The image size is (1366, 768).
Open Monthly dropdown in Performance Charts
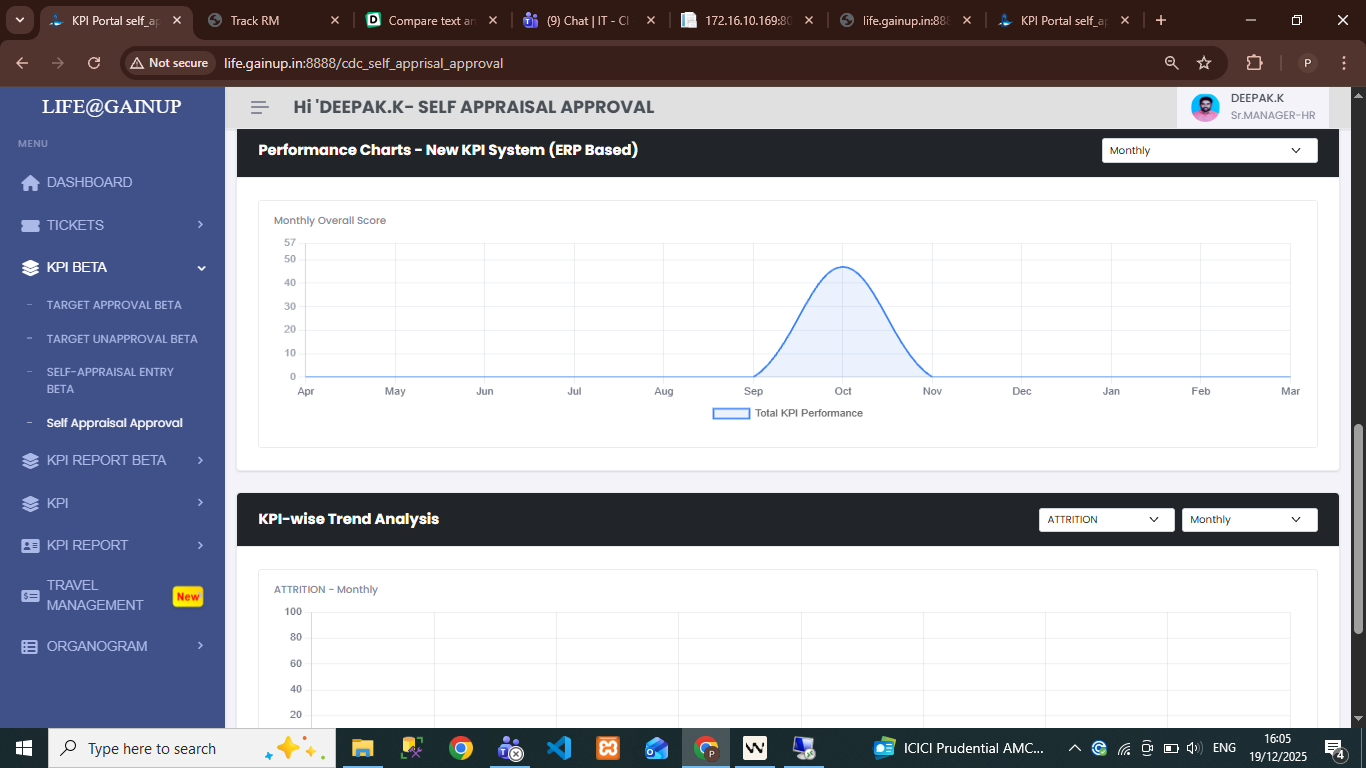(x=1209, y=151)
